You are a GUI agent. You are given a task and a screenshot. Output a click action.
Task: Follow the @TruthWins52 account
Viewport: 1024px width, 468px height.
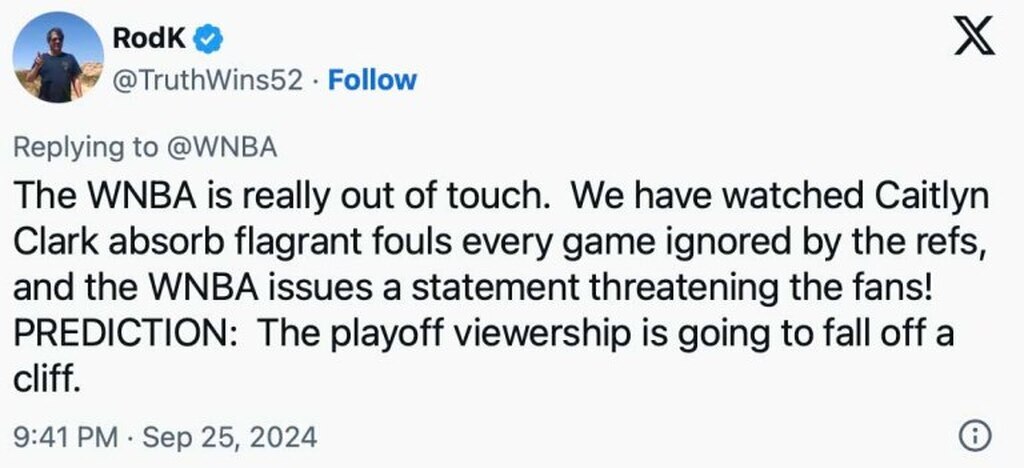pos(372,80)
